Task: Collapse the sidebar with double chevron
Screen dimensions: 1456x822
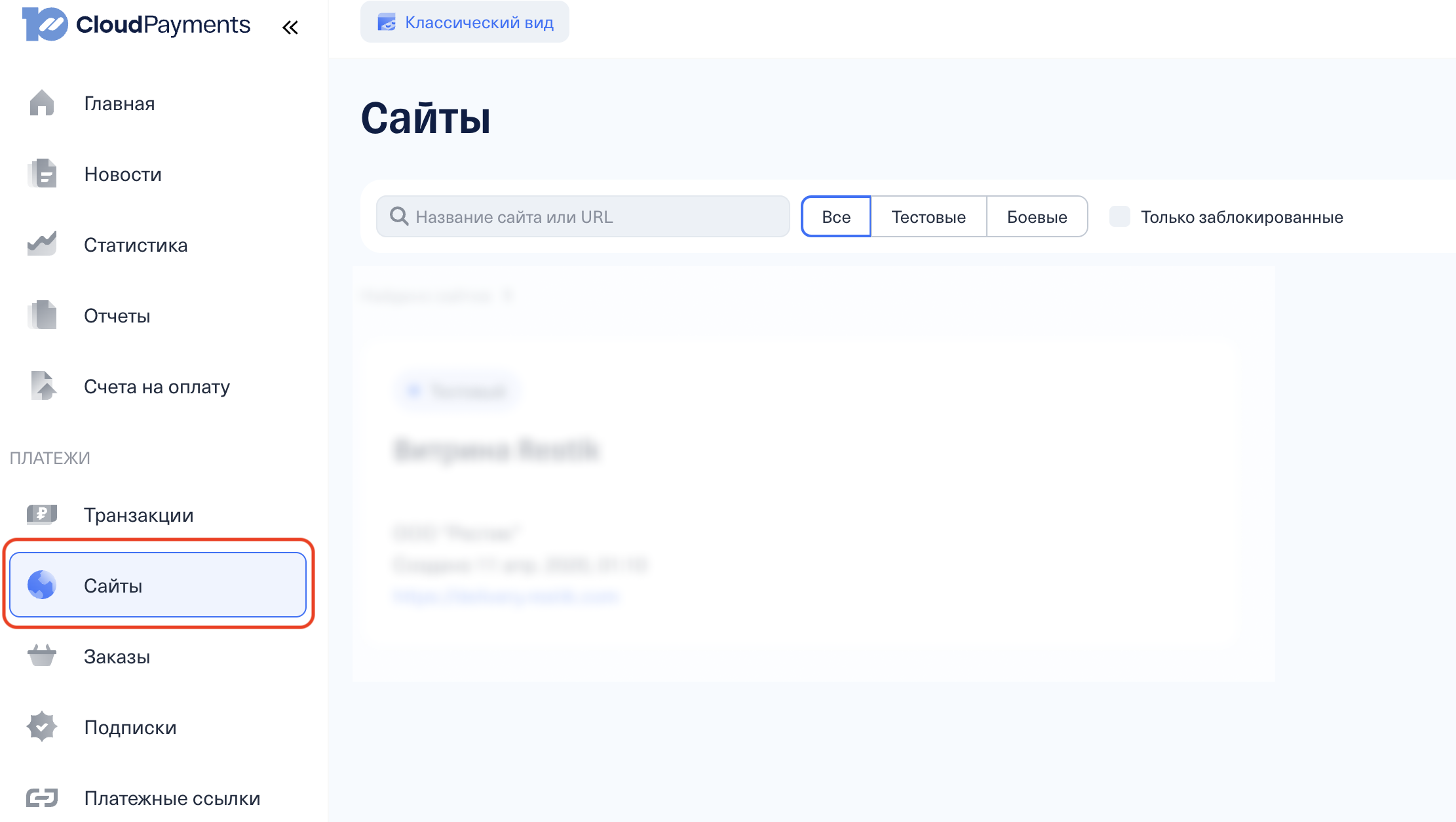Action: point(290,28)
